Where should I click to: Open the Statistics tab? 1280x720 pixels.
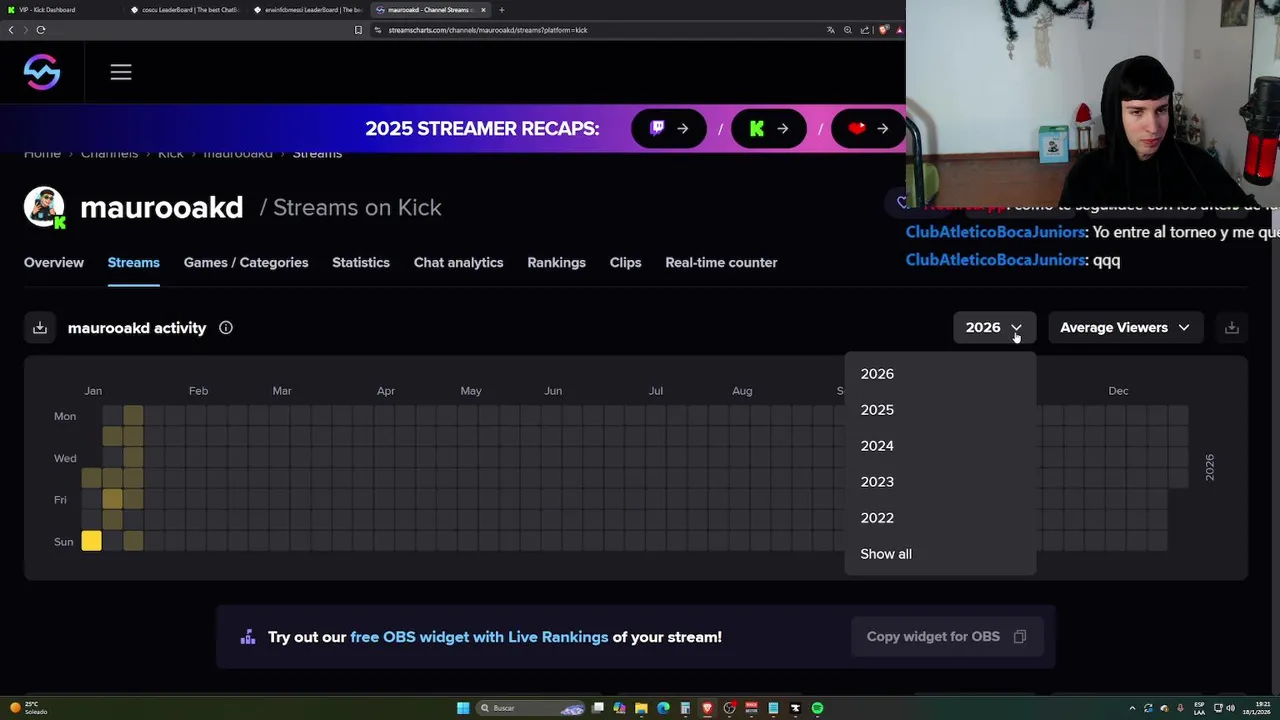coord(361,262)
